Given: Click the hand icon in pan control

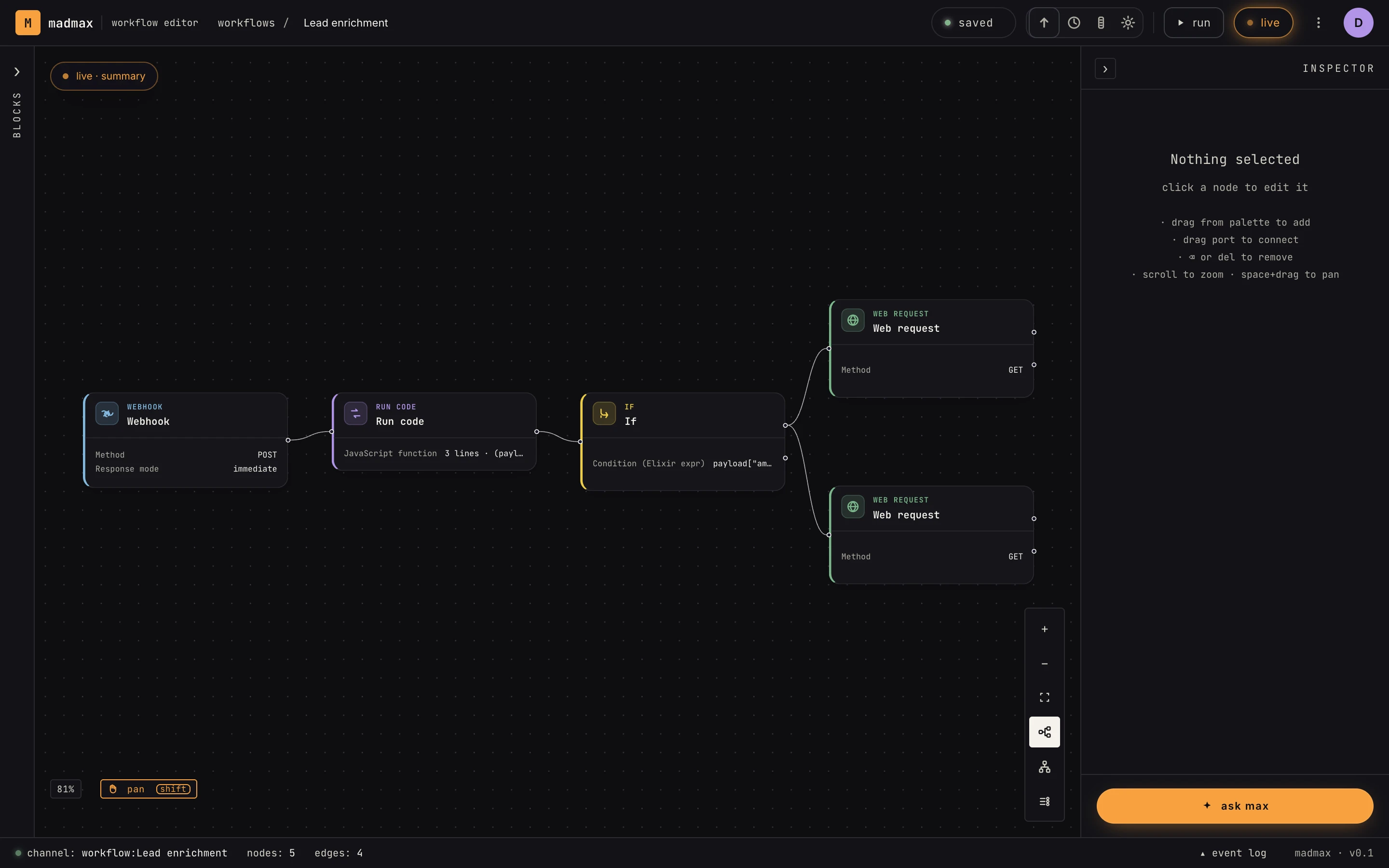Looking at the screenshot, I should 113,789.
